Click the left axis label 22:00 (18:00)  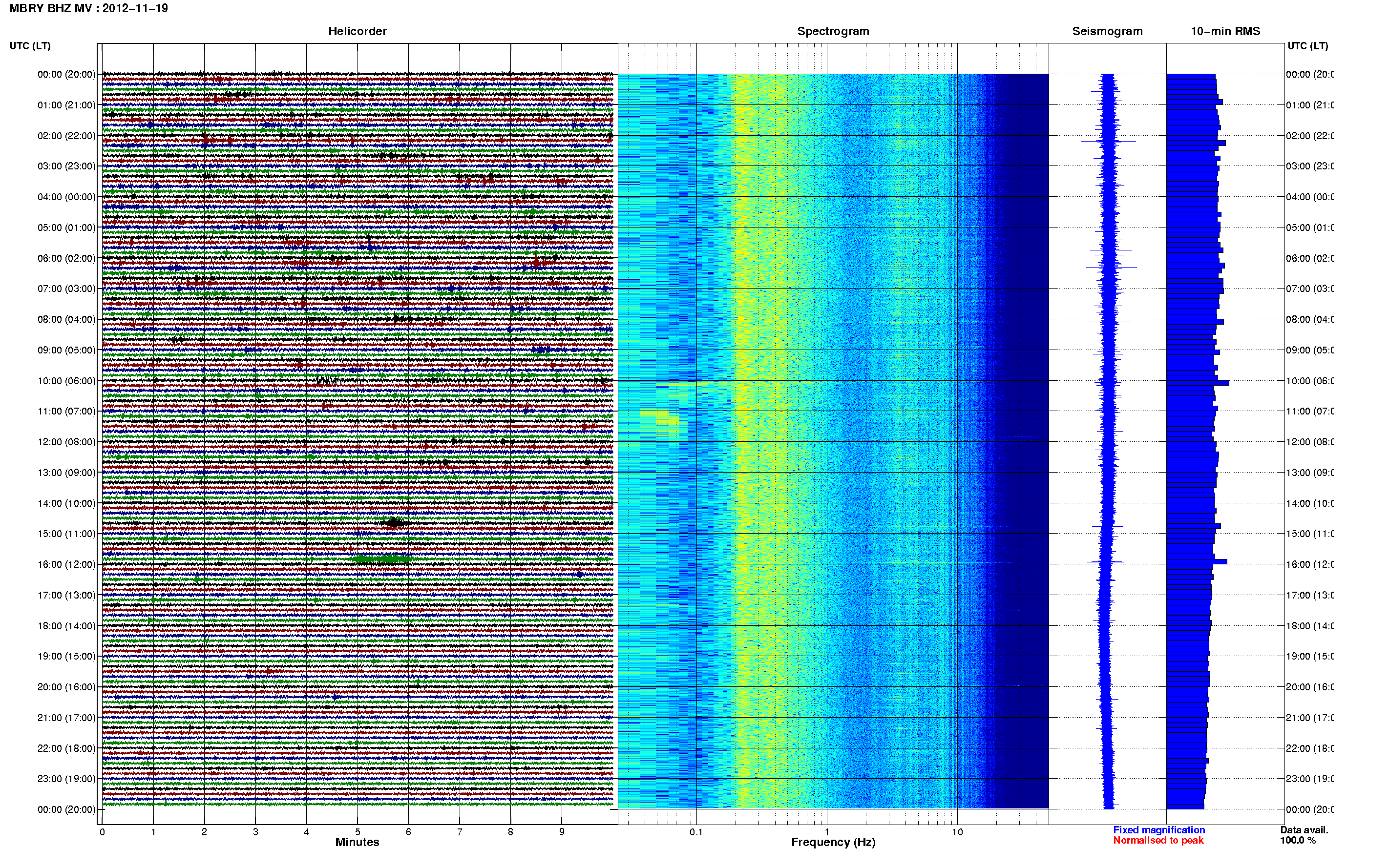66,748
